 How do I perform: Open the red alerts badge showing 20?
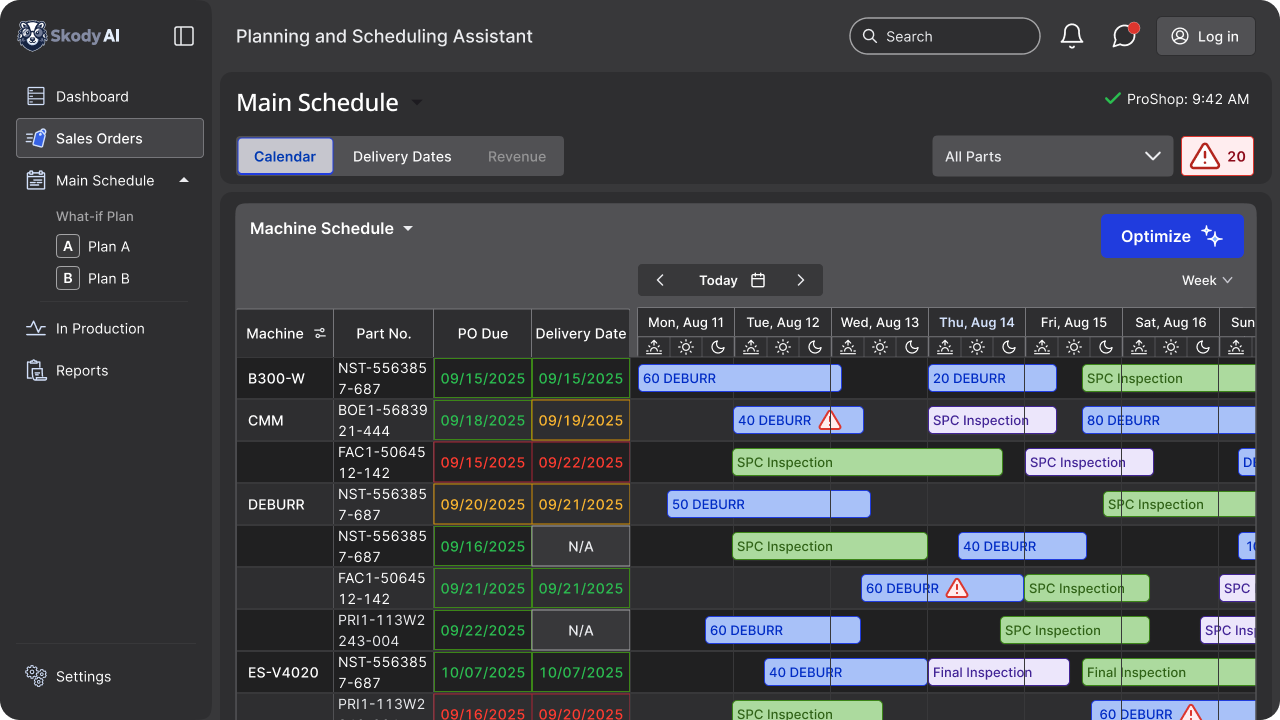pyautogui.click(x=1217, y=157)
